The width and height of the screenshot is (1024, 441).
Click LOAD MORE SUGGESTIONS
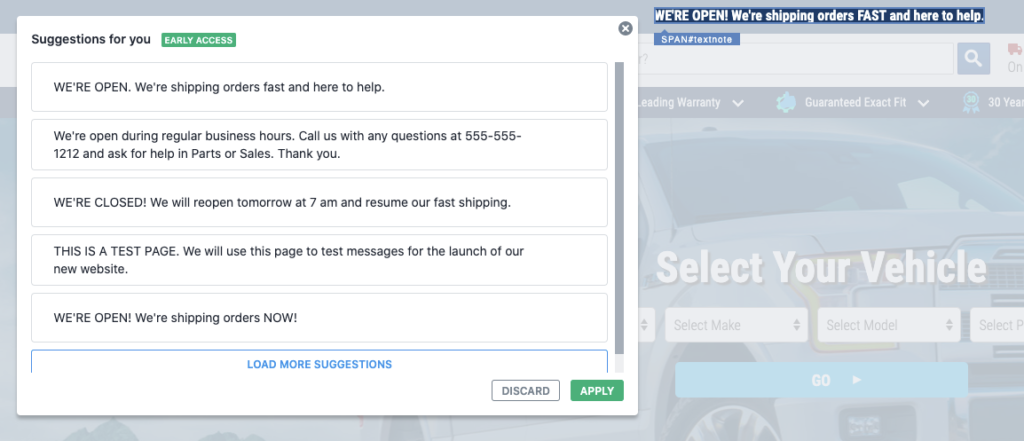[319, 363]
